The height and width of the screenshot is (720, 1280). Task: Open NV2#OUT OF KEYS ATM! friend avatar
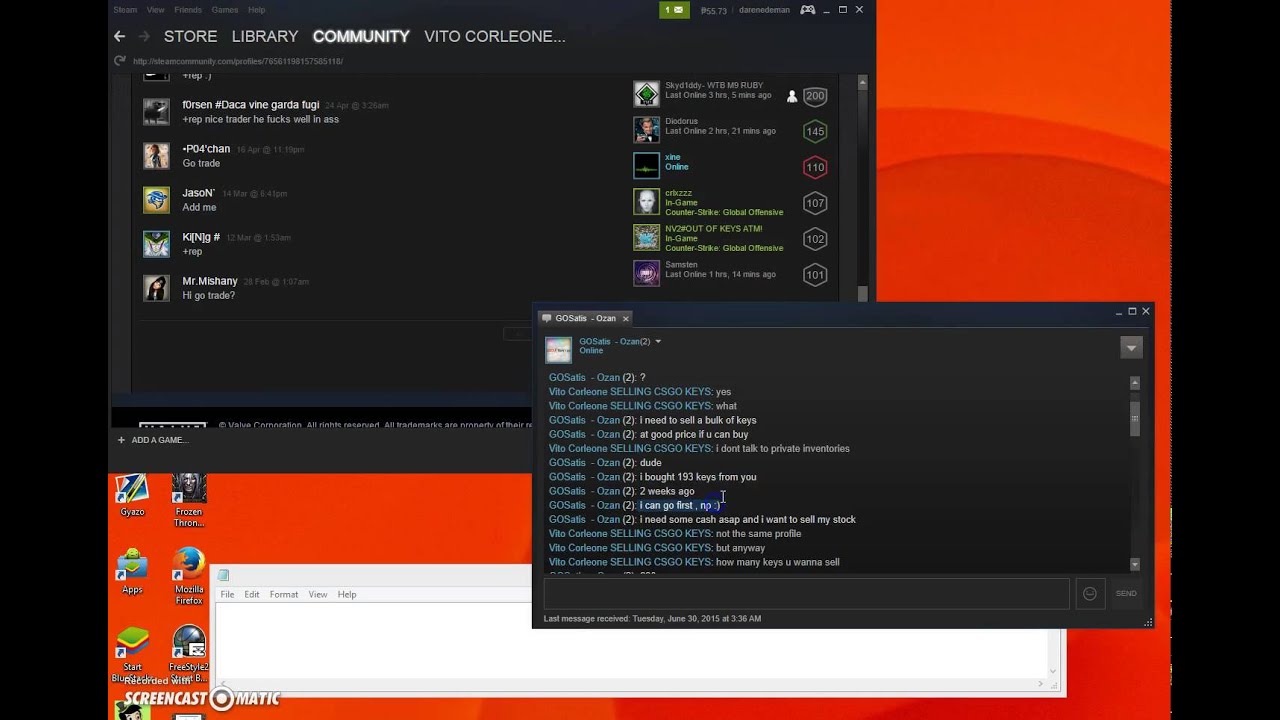pyautogui.click(x=647, y=237)
